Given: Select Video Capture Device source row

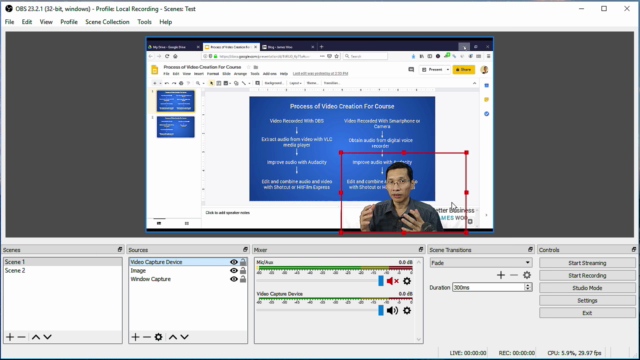Looking at the screenshot, I should [188, 262].
